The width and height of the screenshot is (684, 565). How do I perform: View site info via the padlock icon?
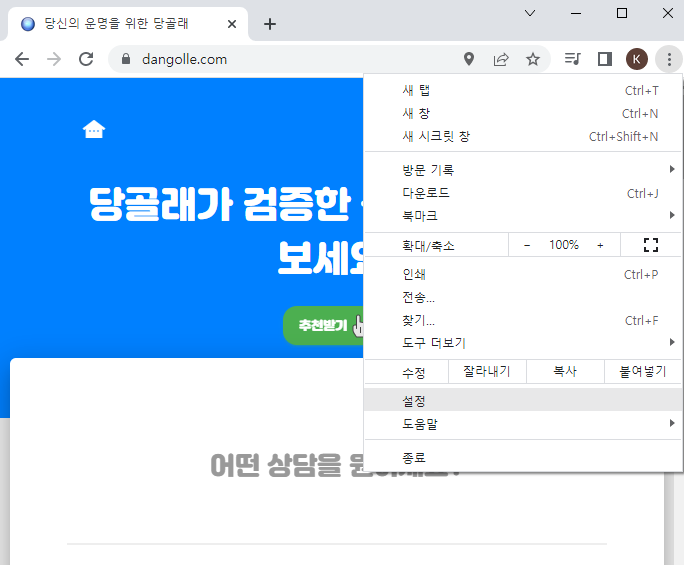pyautogui.click(x=126, y=59)
